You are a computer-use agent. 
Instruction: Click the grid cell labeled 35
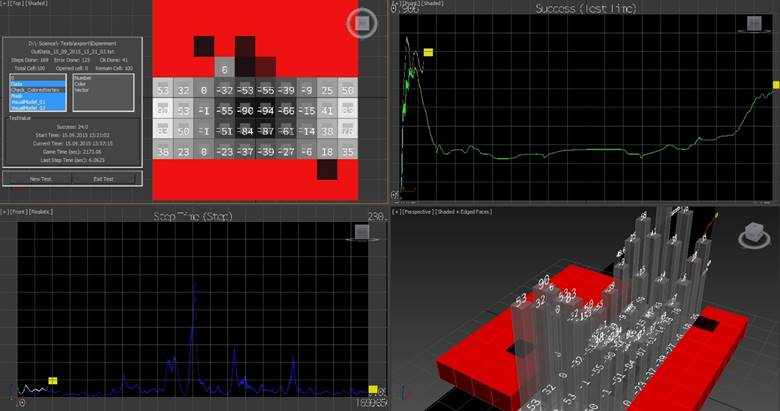(347, 149)
